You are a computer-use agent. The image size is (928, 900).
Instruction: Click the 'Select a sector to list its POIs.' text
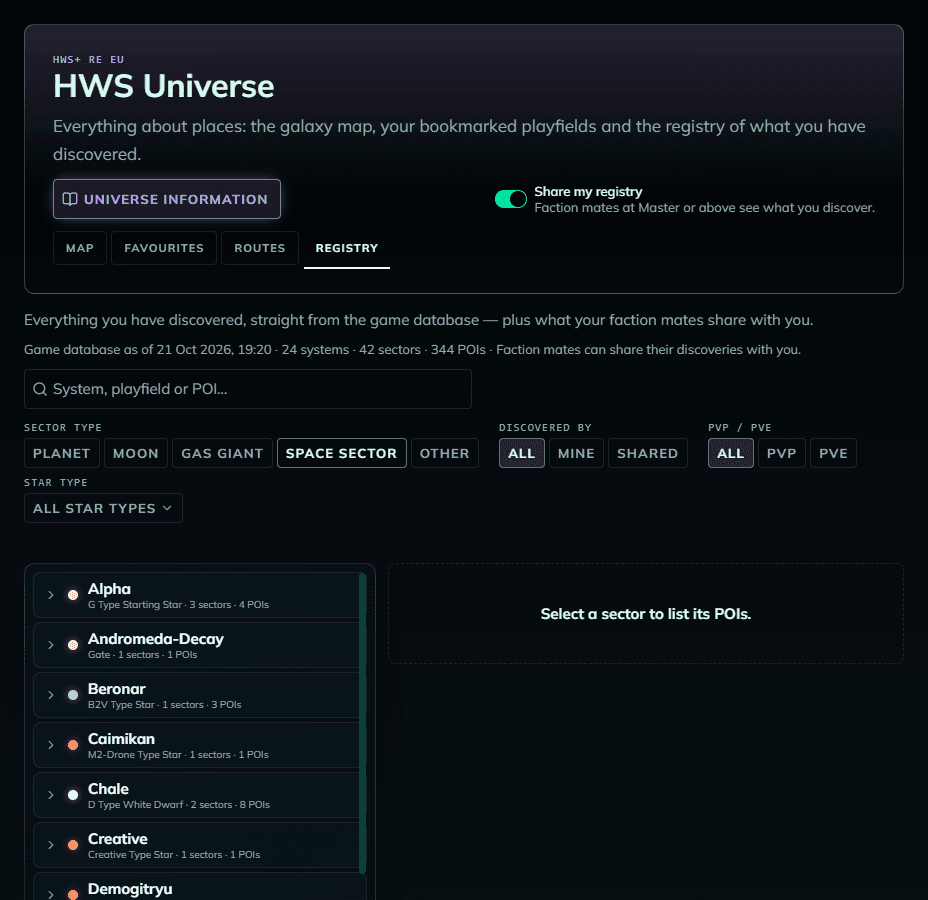646,614
